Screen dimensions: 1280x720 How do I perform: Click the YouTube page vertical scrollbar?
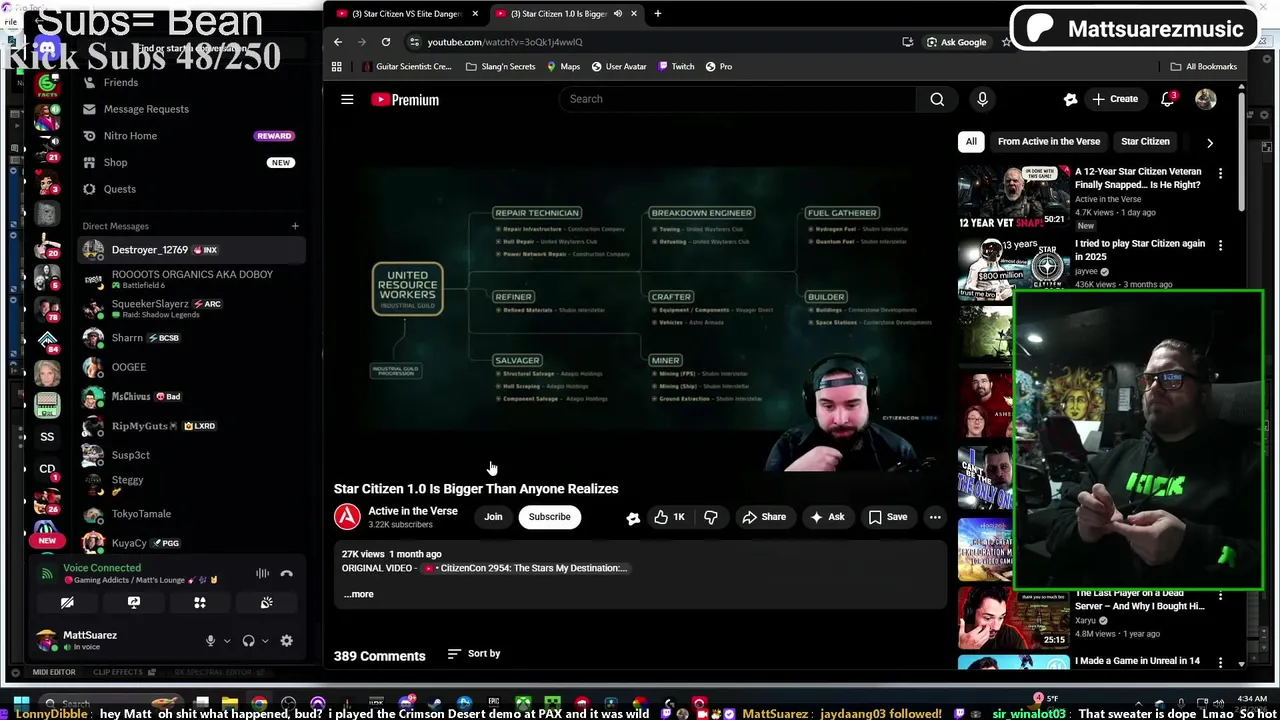1241,150
